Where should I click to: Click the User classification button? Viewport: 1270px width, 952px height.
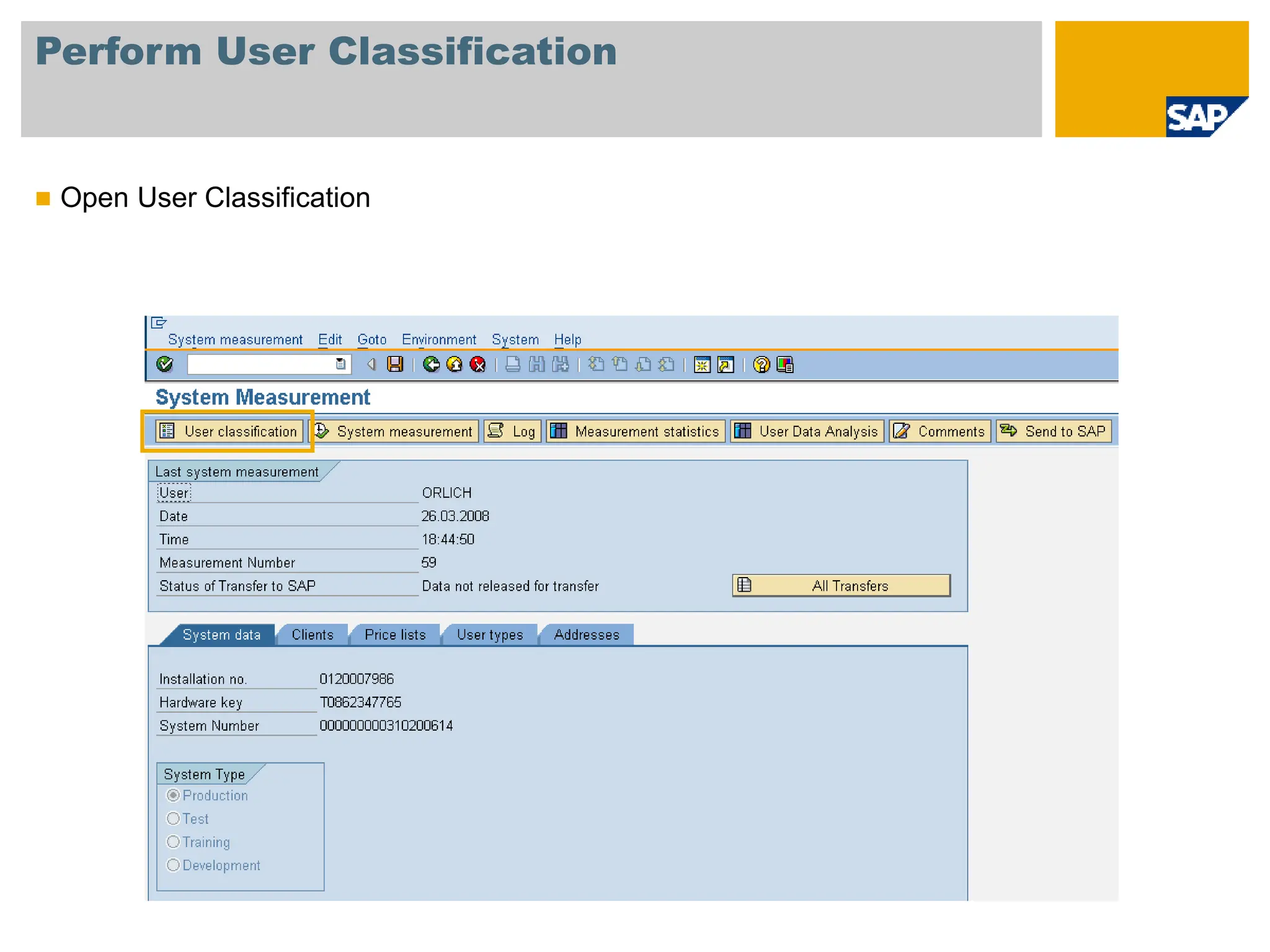229,431
